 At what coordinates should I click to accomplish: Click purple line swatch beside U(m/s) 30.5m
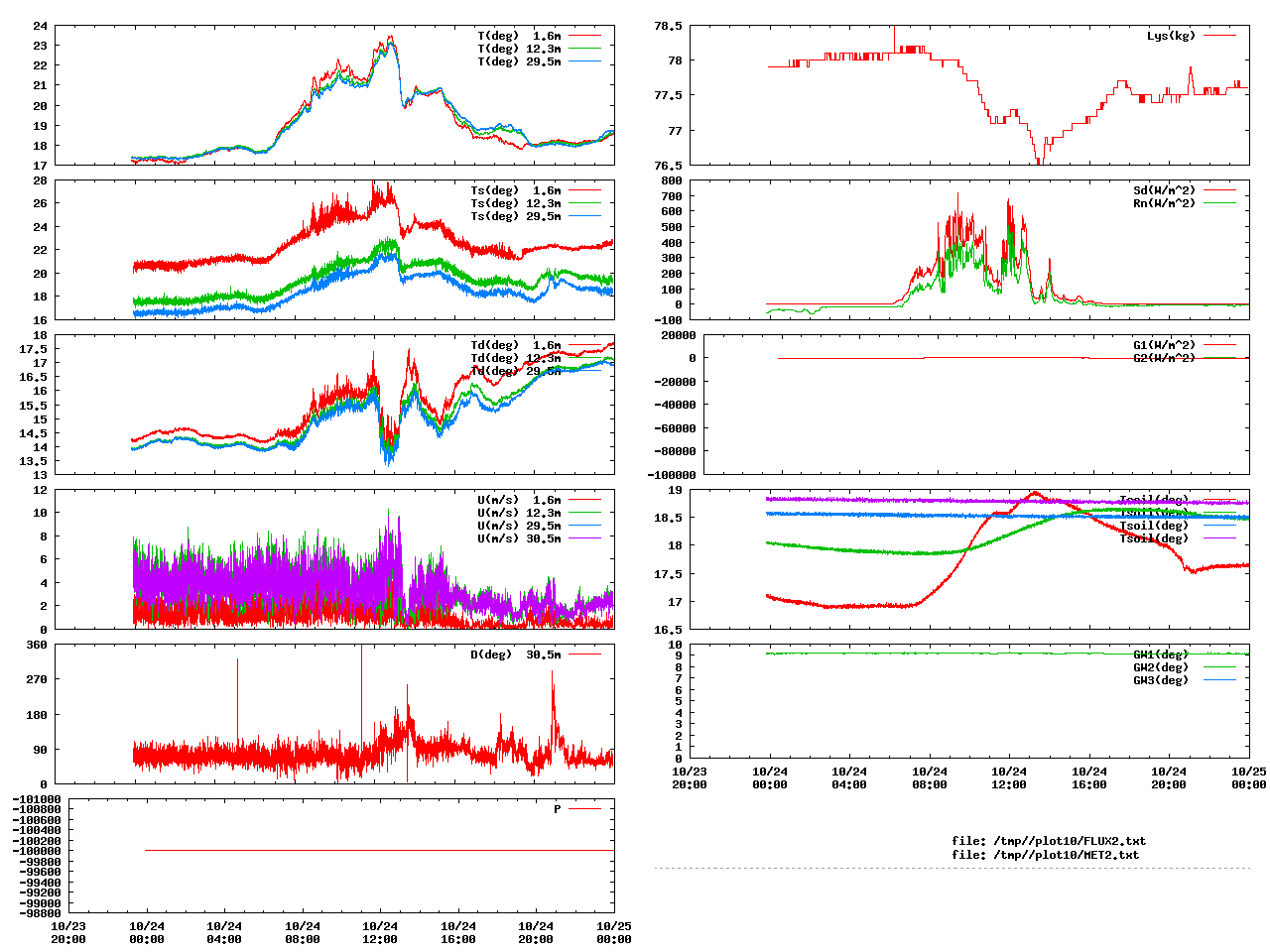(584, 538)
